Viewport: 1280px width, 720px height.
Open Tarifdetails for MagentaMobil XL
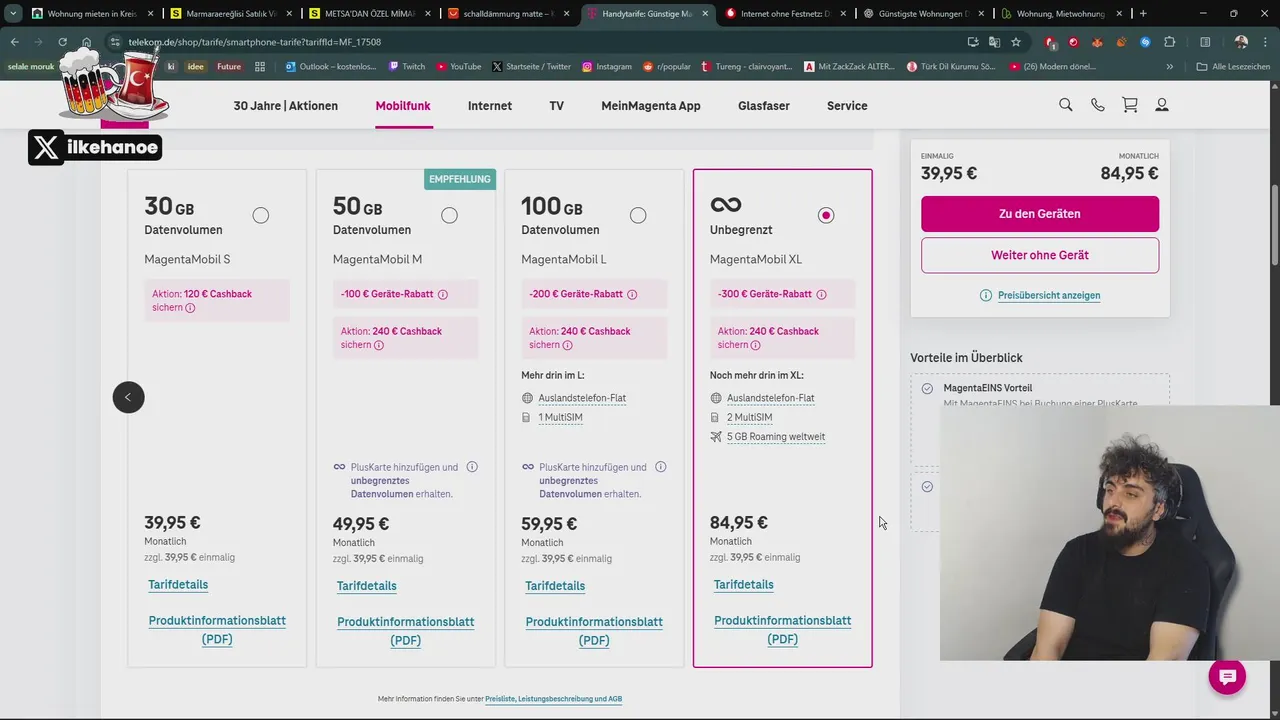tap(744, 585)
